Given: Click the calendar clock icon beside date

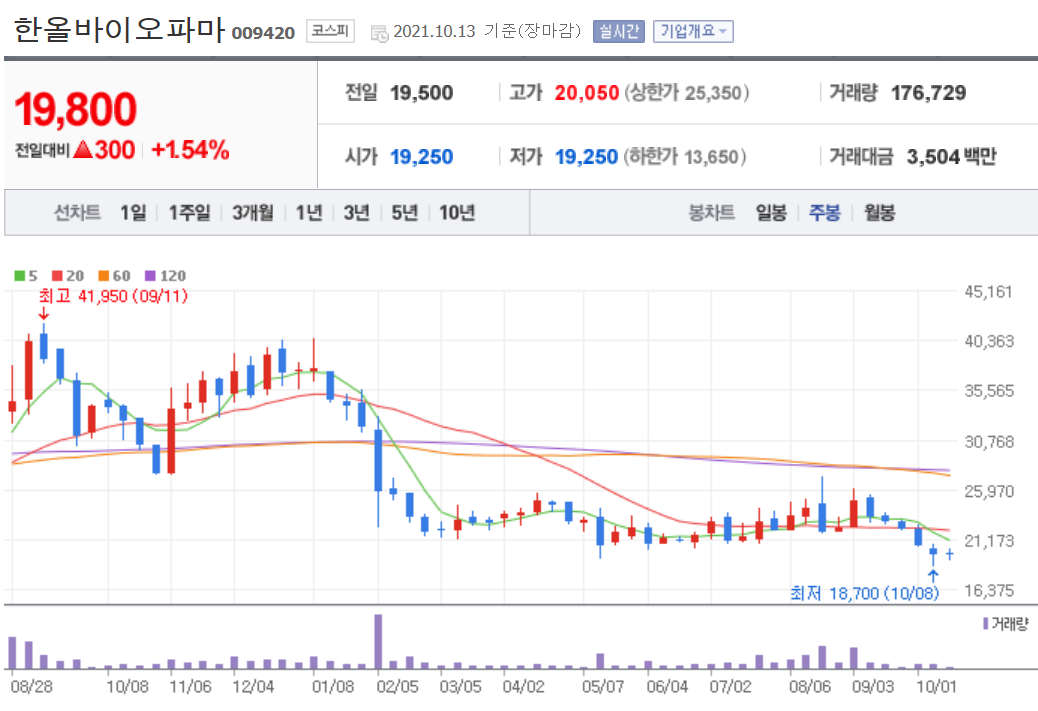Looking at the screenshot, I should [x=379, y=33].
